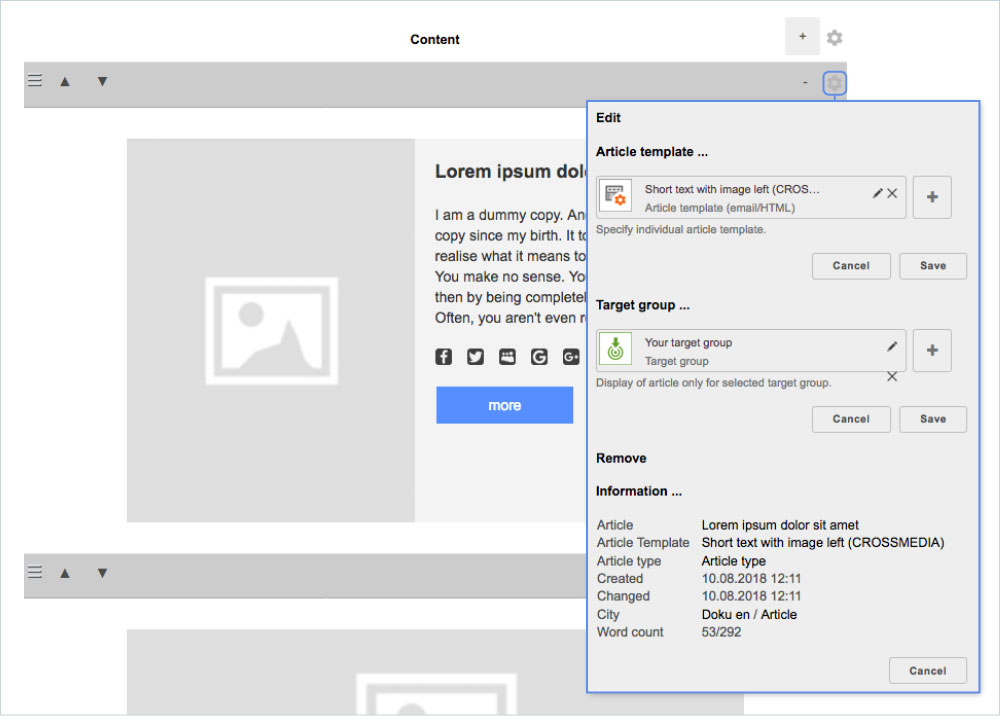
Task: Click the blue more button in the article
Action: [x=504, y=405]
